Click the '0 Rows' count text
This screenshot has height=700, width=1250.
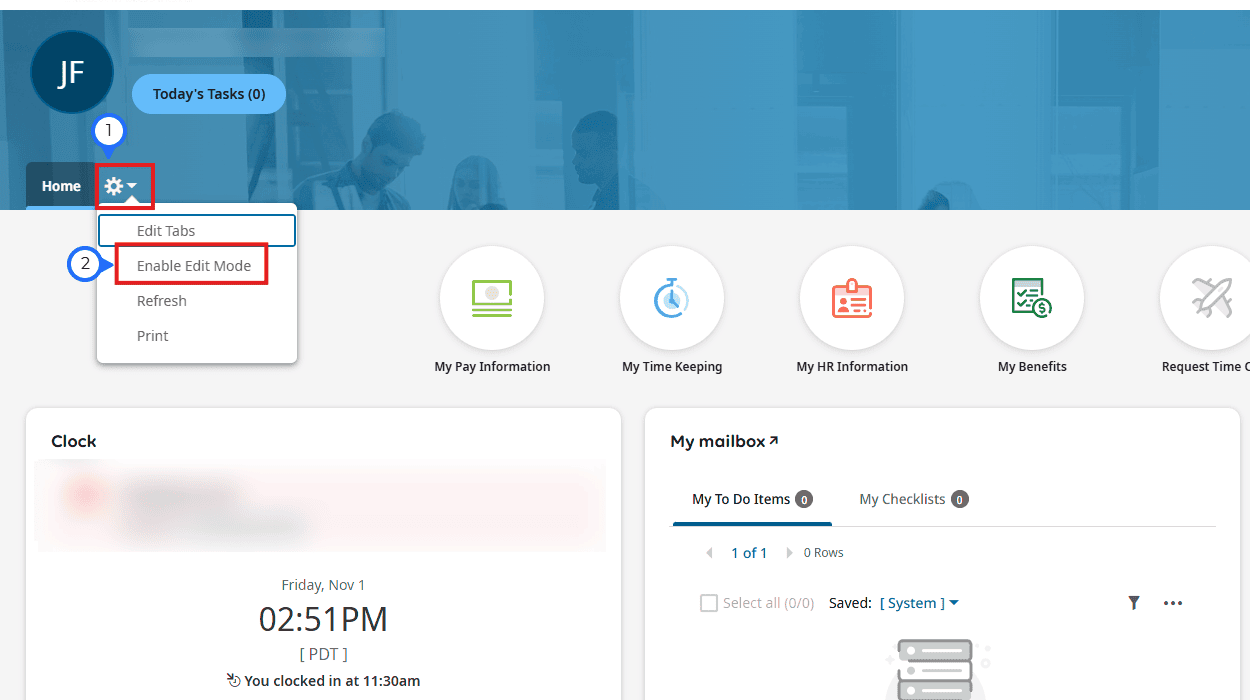[823, 553]
